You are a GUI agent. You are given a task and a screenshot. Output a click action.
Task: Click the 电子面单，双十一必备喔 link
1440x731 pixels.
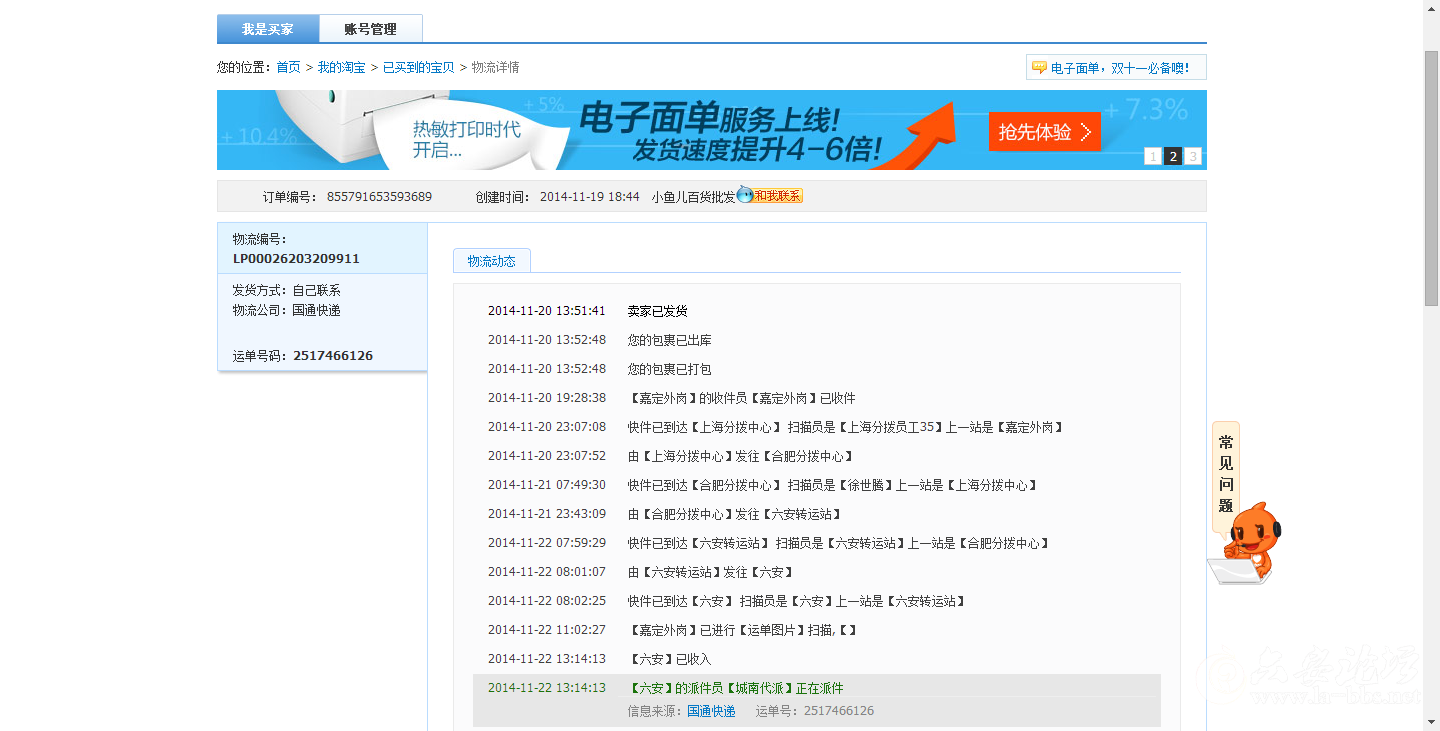(1118, 67)
